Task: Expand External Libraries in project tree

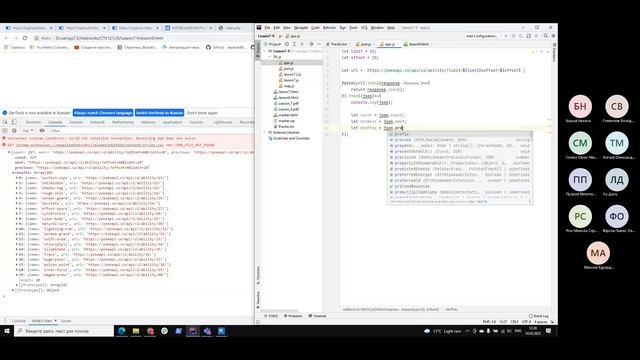Action: click(x=265, y=133)
